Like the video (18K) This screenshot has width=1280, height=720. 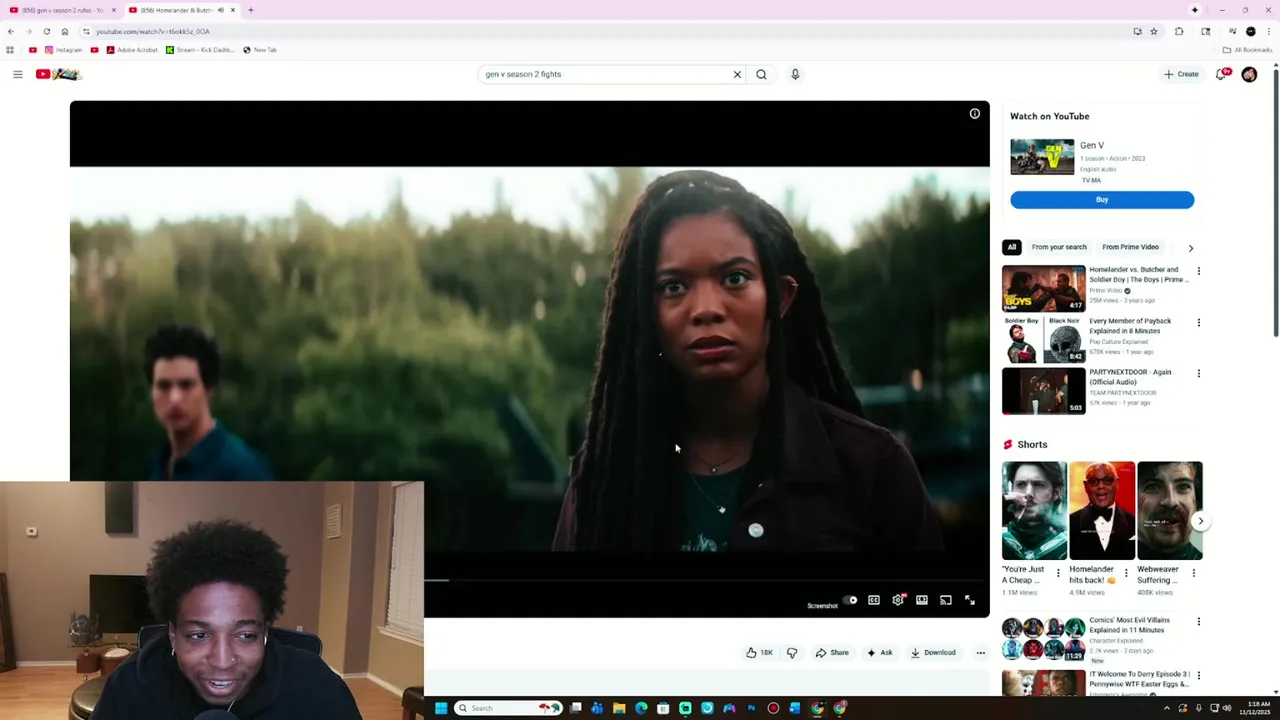[x=759, y=653]
